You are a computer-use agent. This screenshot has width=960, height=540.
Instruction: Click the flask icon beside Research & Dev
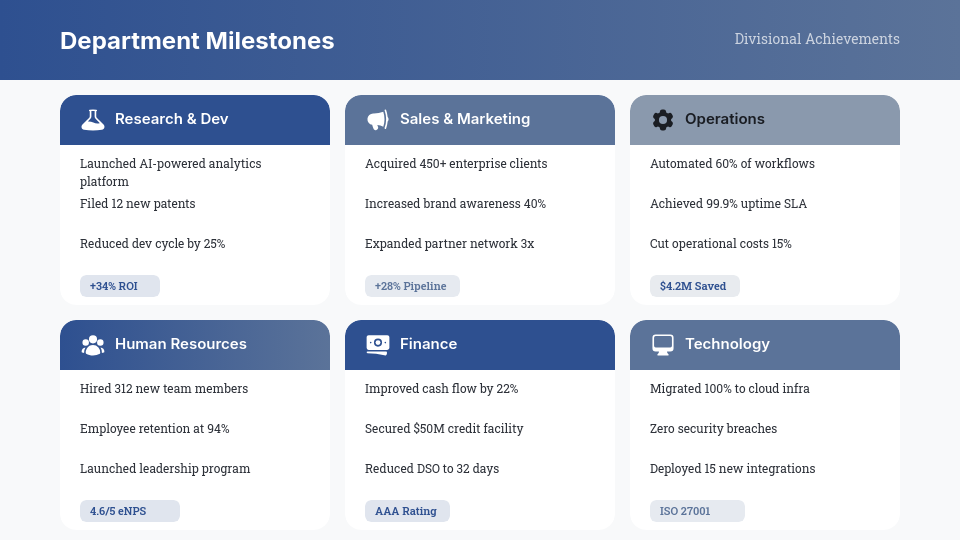tap(93, 120)
